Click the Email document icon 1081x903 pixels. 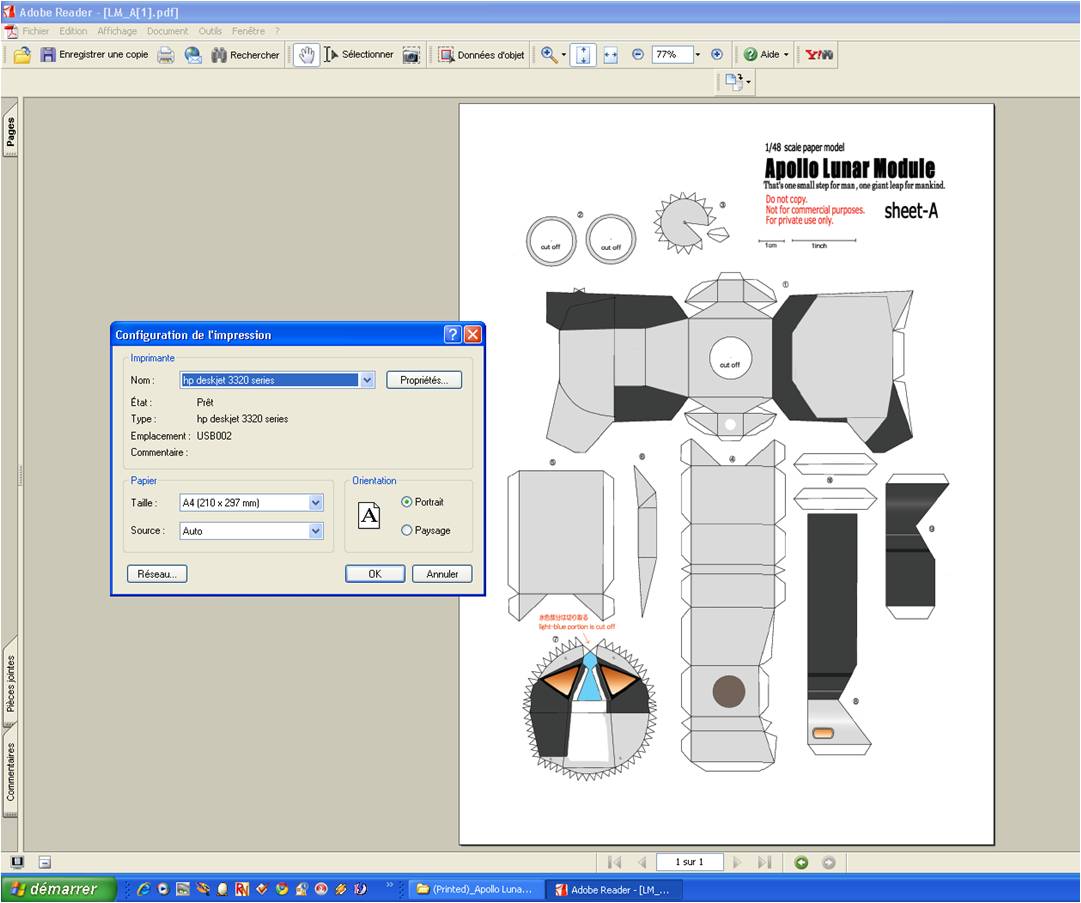pyautogui.click(x=193, y=55)
